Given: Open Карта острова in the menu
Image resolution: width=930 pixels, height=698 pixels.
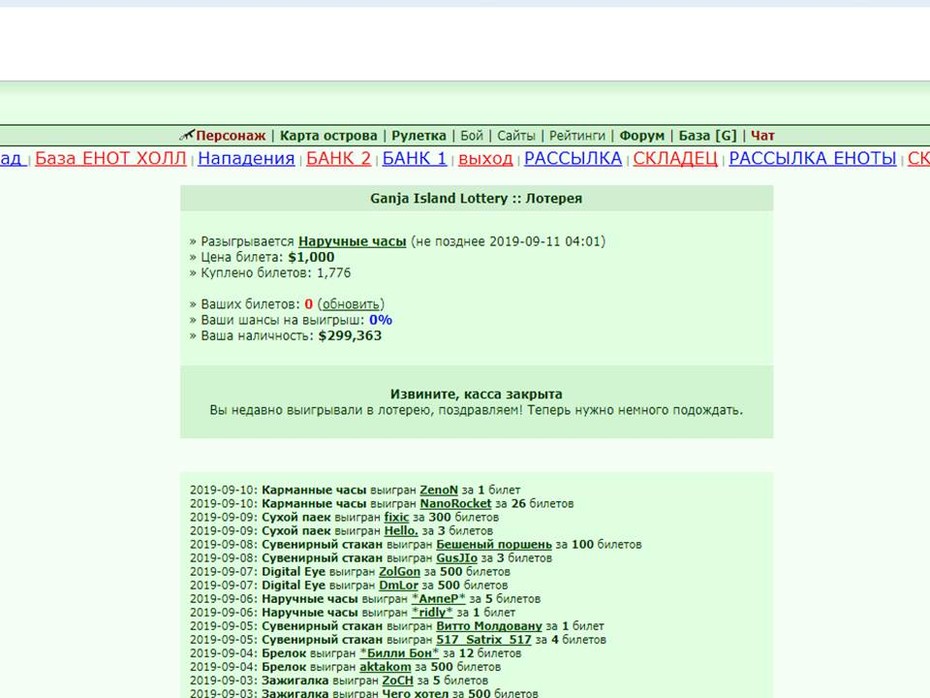Looking at the screenshot, I should 329,136.
